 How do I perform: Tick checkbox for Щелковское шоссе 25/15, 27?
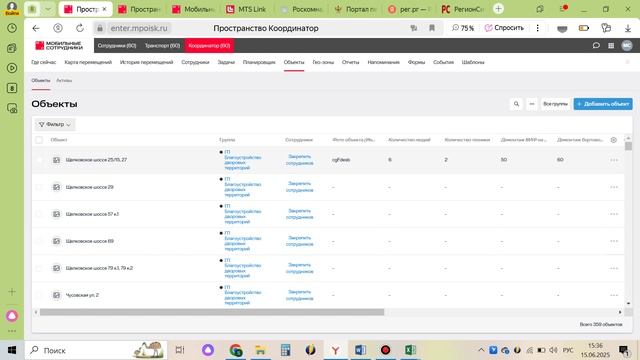39,160
